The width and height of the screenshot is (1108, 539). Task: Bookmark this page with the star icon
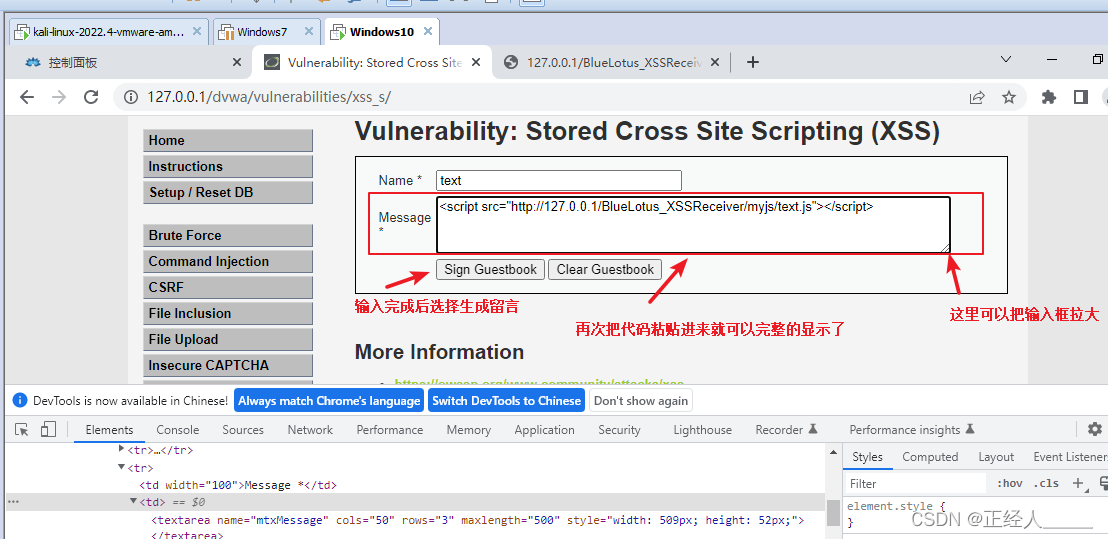click(1009, 97)
